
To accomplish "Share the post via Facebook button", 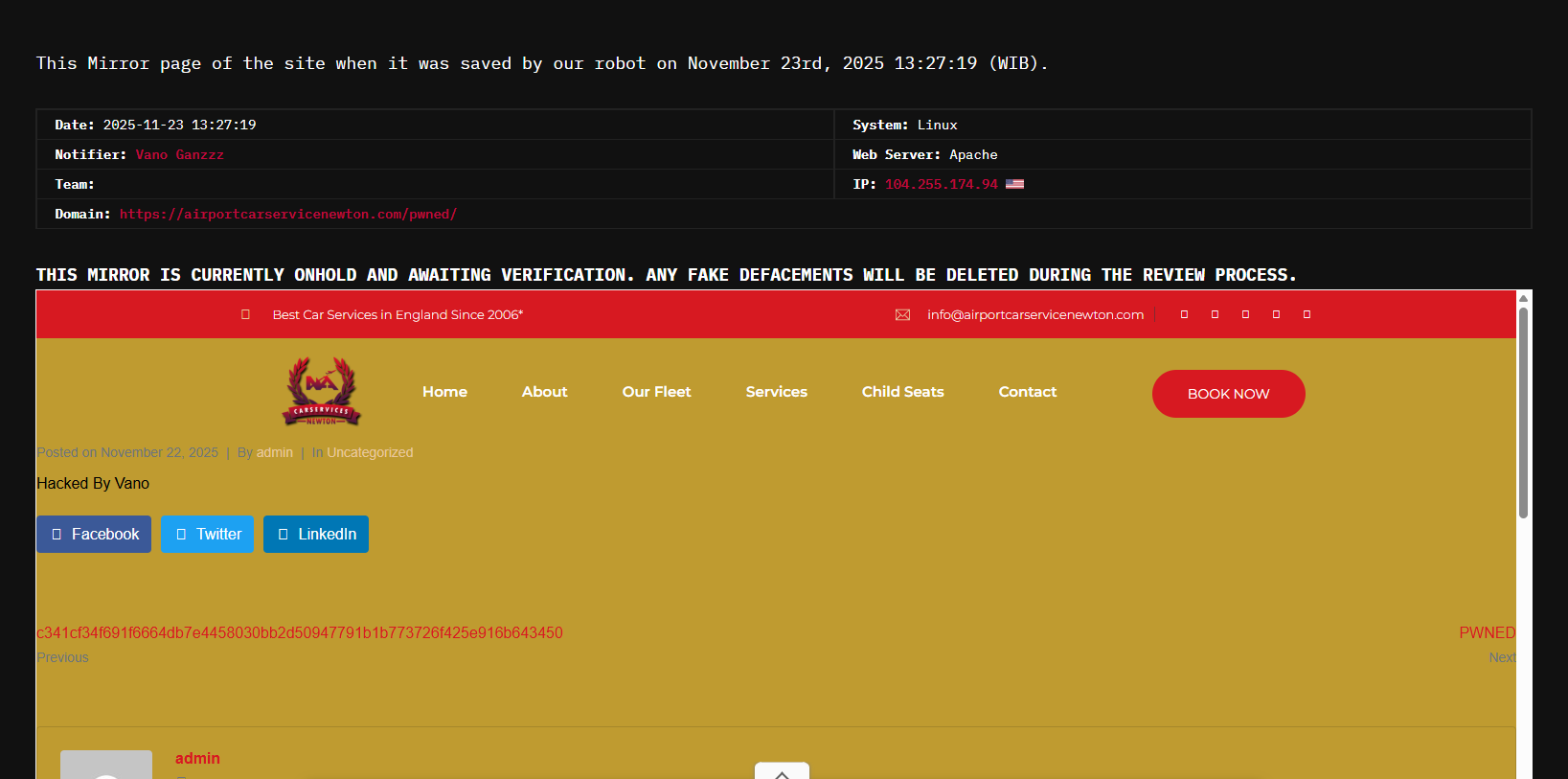I will (94, 535).
